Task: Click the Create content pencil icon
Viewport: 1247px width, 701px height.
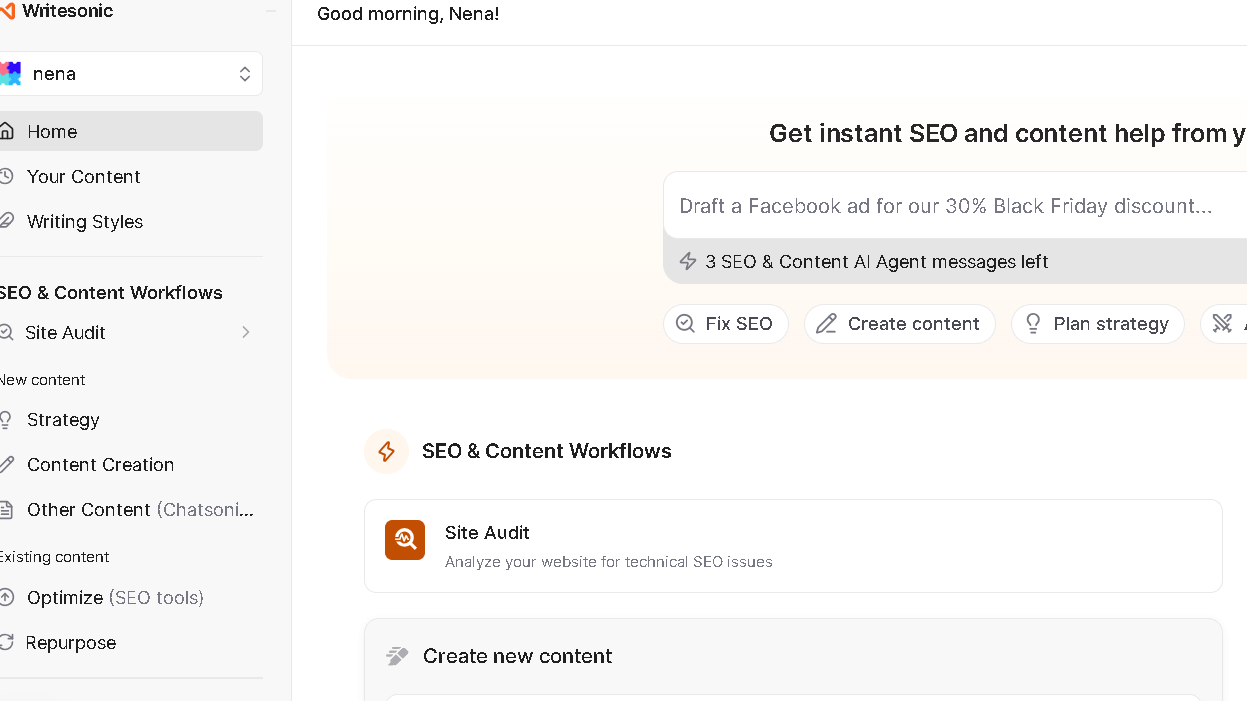Action: coord(826,324)
